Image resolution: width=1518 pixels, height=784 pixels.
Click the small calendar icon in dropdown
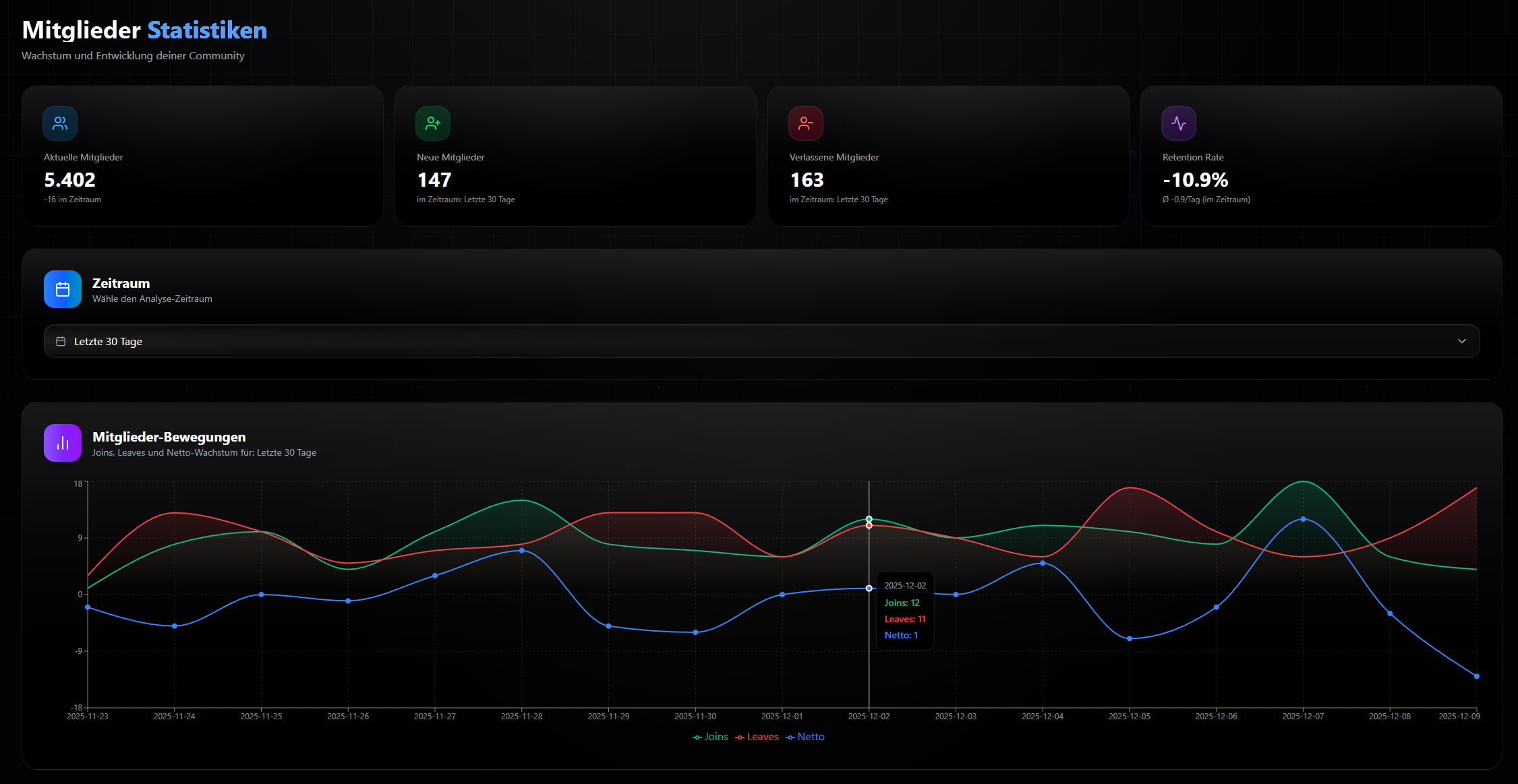[61, 342]
